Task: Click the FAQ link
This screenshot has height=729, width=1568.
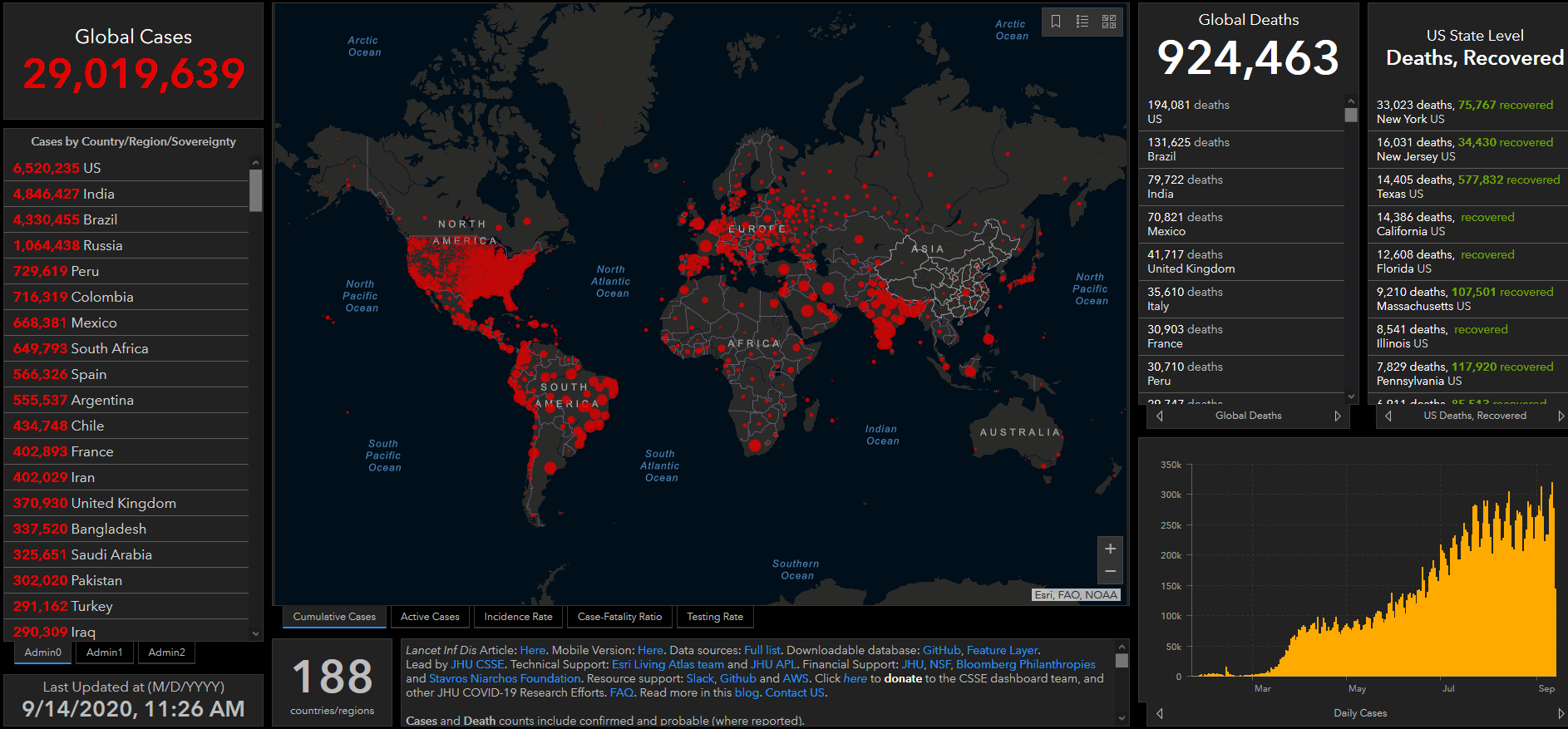Action: click(621, 692)
